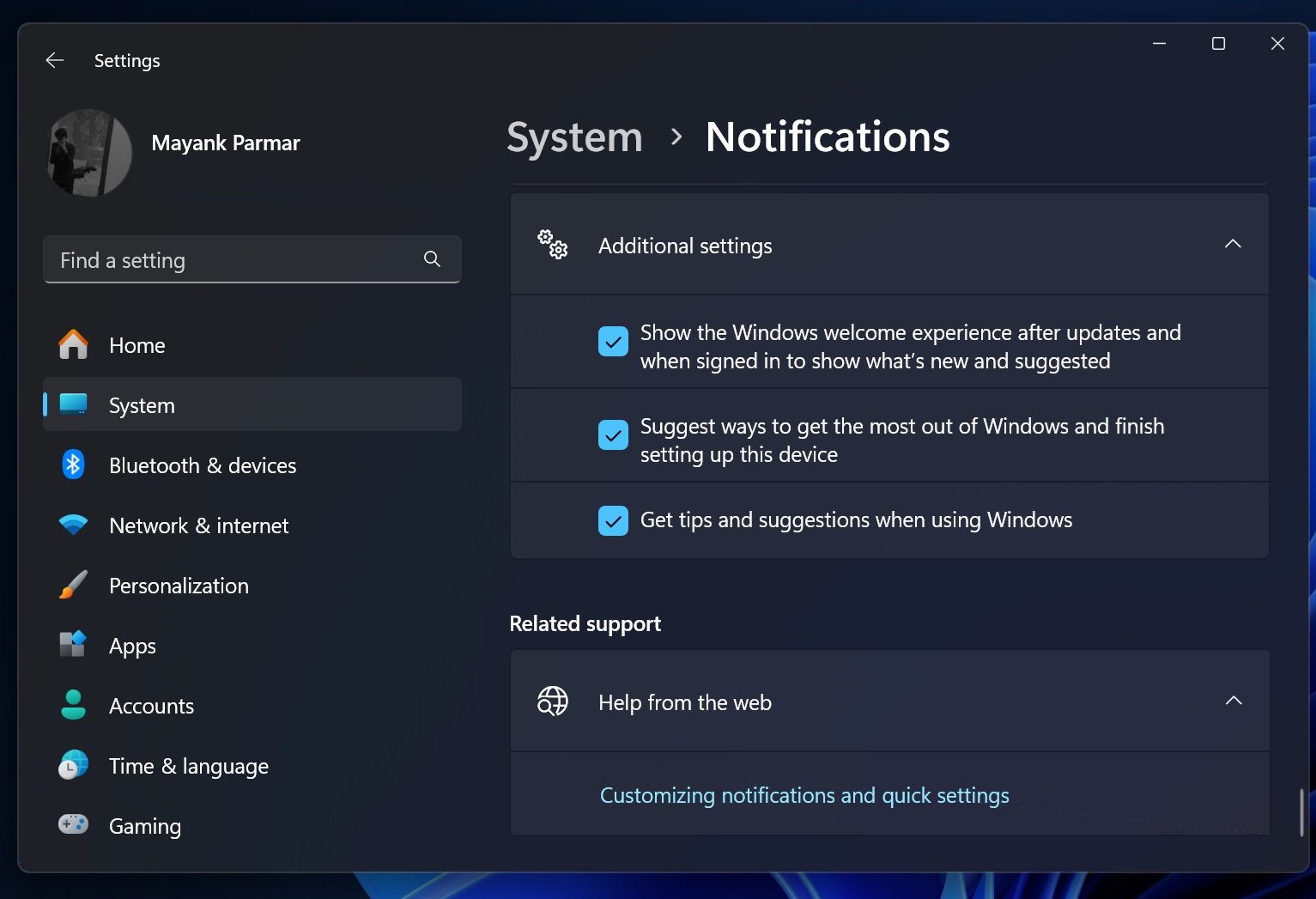Click the Help from the web globe icon
The height and width of the screenshot is (899, 1316).
pyautogui.click(x=552, y=702)
